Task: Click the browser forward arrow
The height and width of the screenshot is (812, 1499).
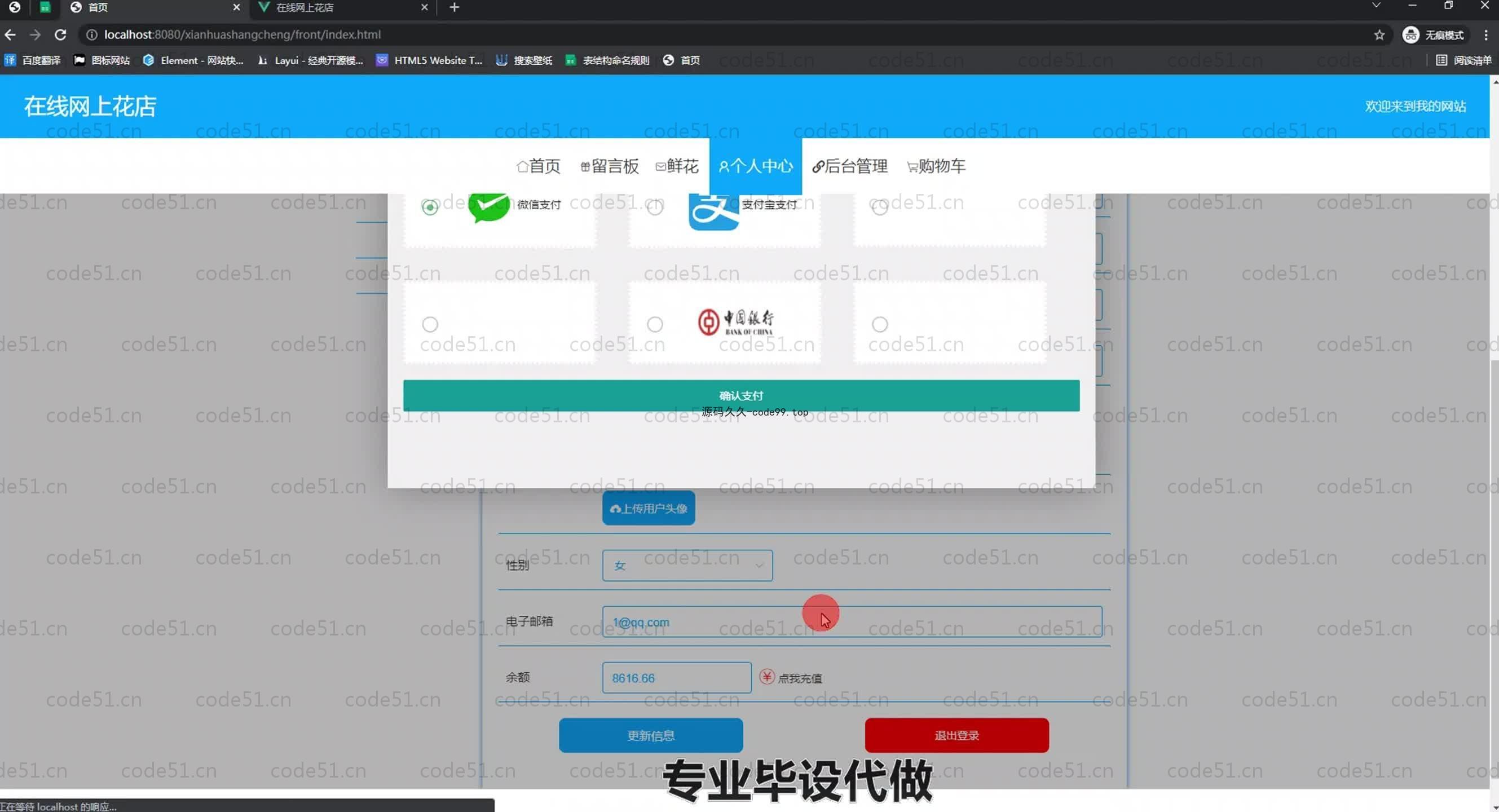Action: click(35, 35)
